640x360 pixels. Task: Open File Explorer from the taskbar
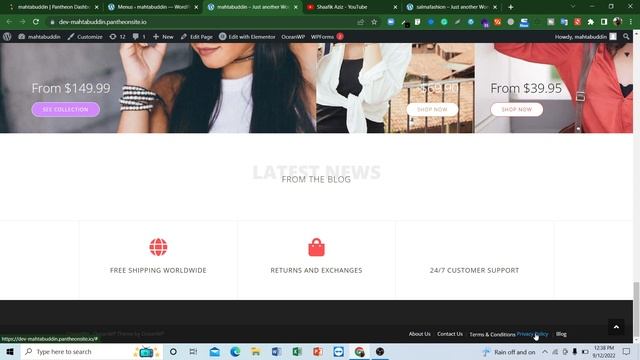point(256,351)
